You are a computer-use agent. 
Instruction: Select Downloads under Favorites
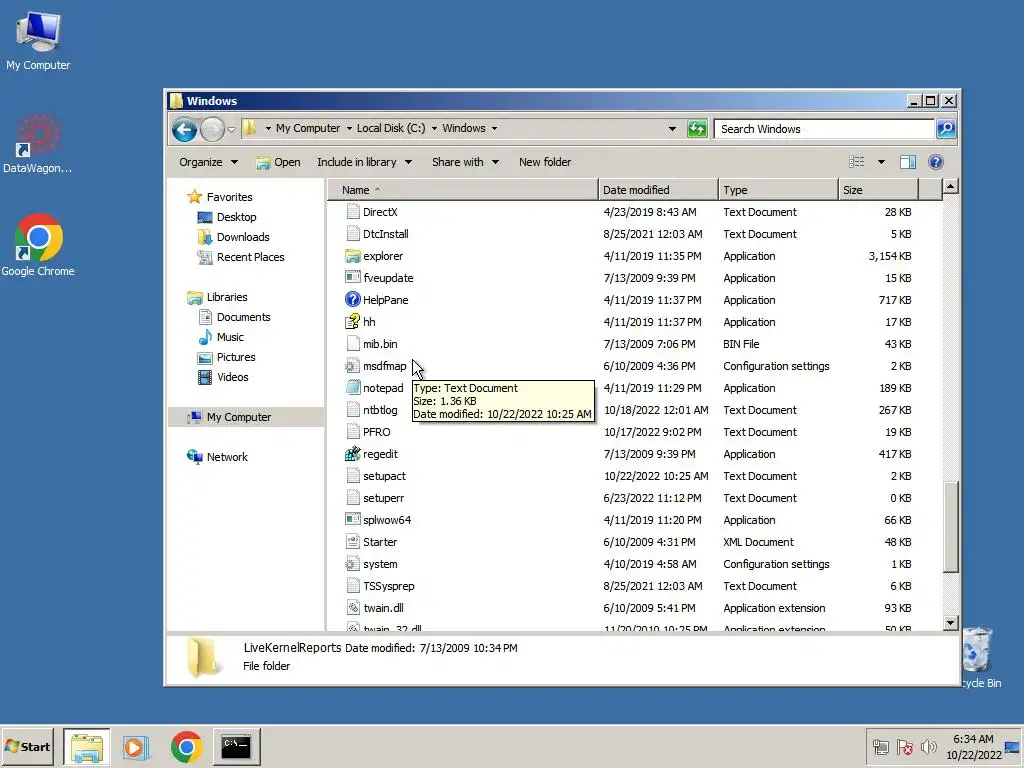(x=243, y=237)
